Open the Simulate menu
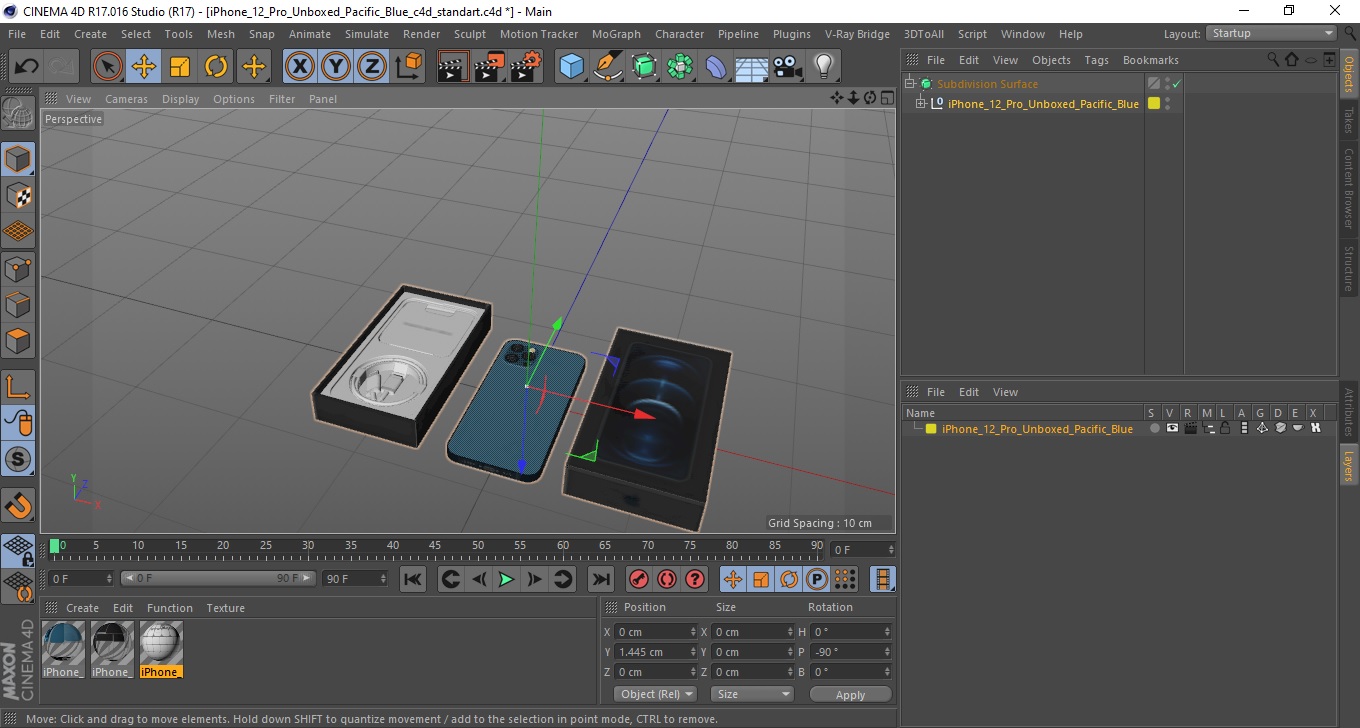 (367, 34)
